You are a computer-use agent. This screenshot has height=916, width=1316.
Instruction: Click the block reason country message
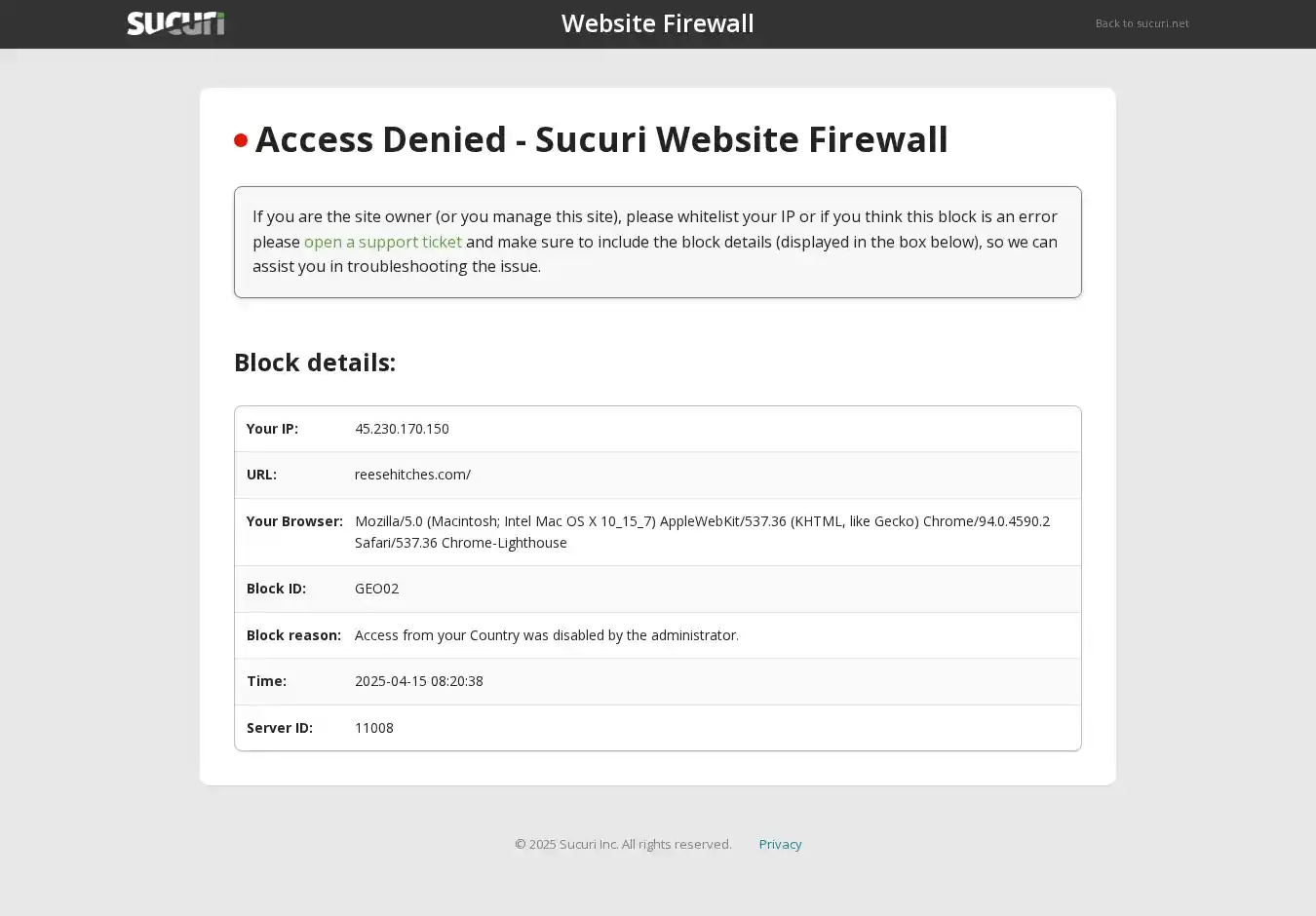coord(546,635)
